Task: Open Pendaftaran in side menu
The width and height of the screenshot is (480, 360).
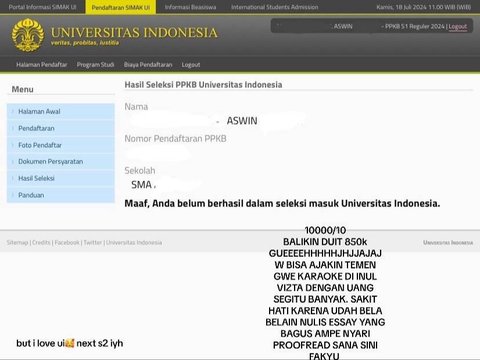Action: [x=61, y=128]
